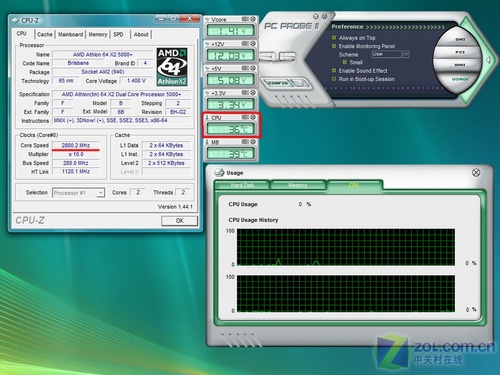Open PCI section in PC Probe II

tap(460, 52)
